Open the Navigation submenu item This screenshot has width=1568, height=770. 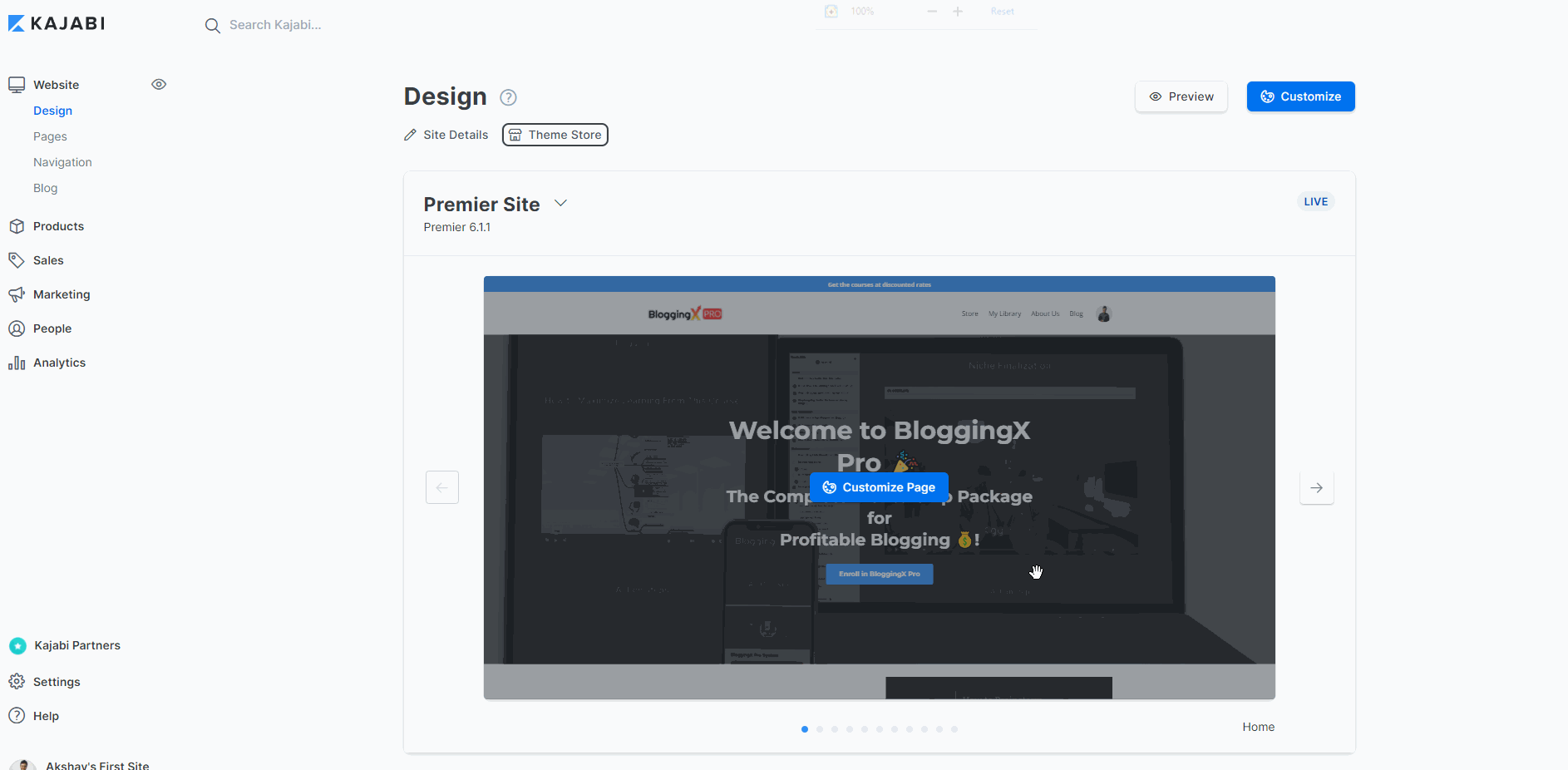pos(62,162)
